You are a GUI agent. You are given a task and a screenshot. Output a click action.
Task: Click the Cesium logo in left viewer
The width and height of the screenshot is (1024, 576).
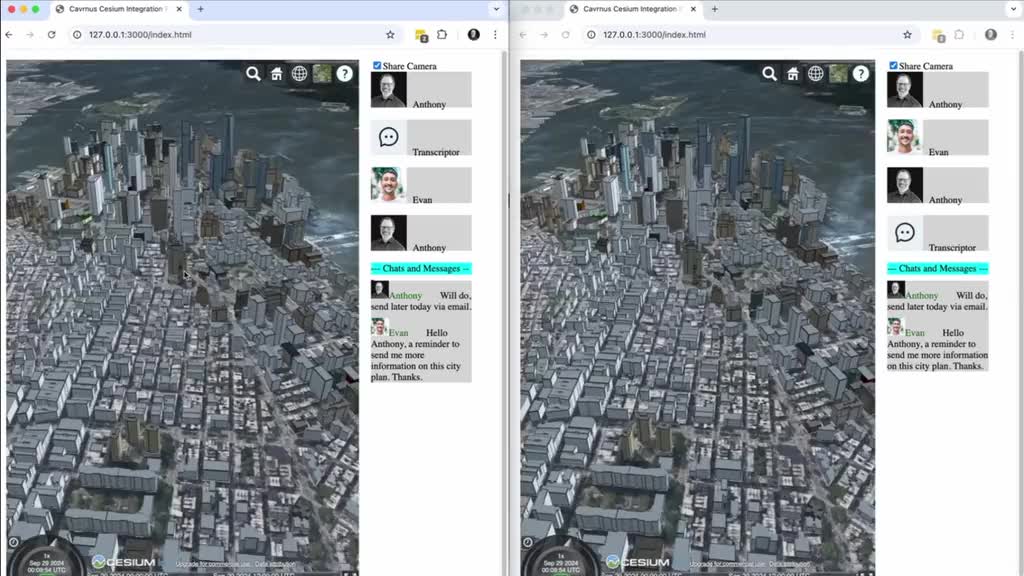pyautogui.click(x=124, y=562)
